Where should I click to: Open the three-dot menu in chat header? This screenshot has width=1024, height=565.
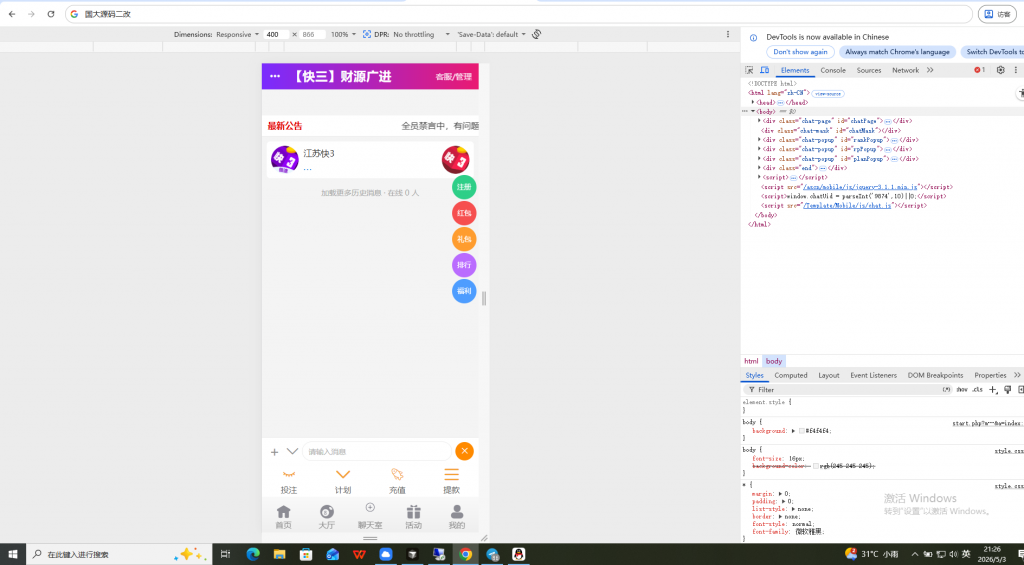point(275,76)
